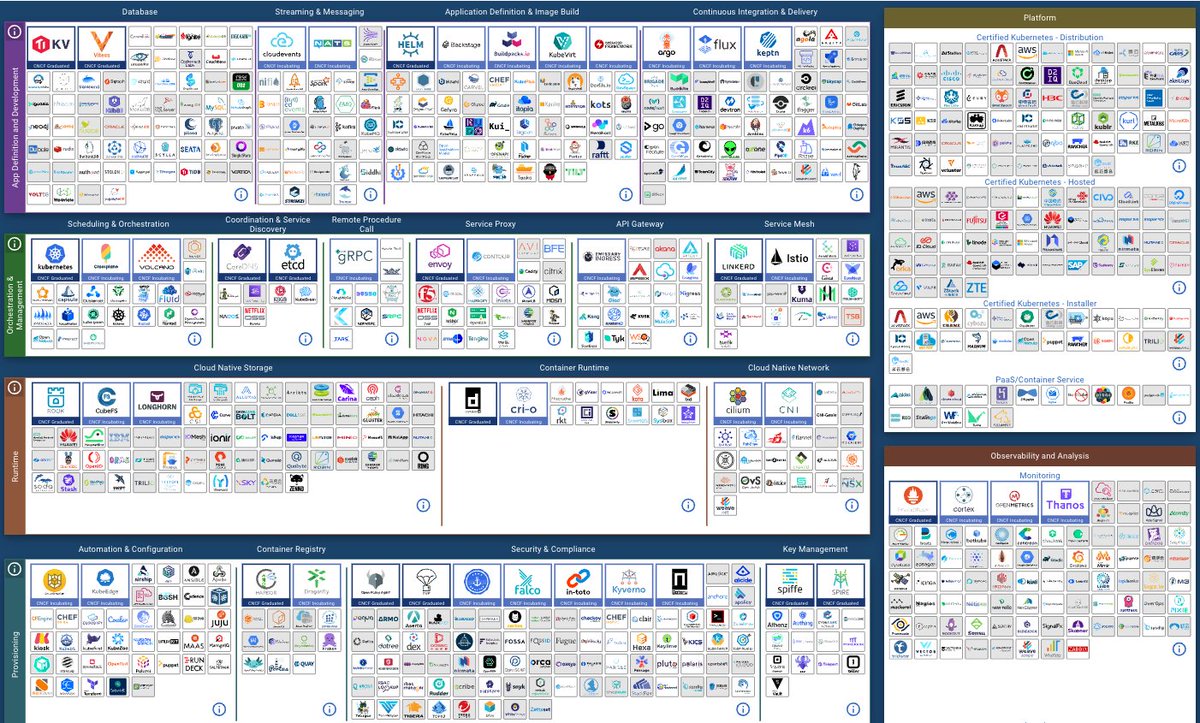Open info for Provisioning category row
This screenshot has height=723, width=1200.
[x=14, y=569]
